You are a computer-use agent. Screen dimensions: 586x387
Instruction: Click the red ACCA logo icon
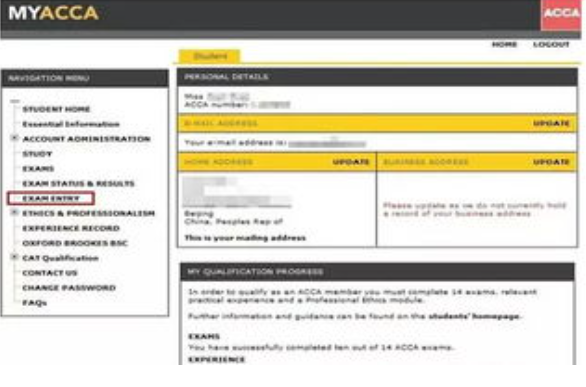click(x=561, y=14)
